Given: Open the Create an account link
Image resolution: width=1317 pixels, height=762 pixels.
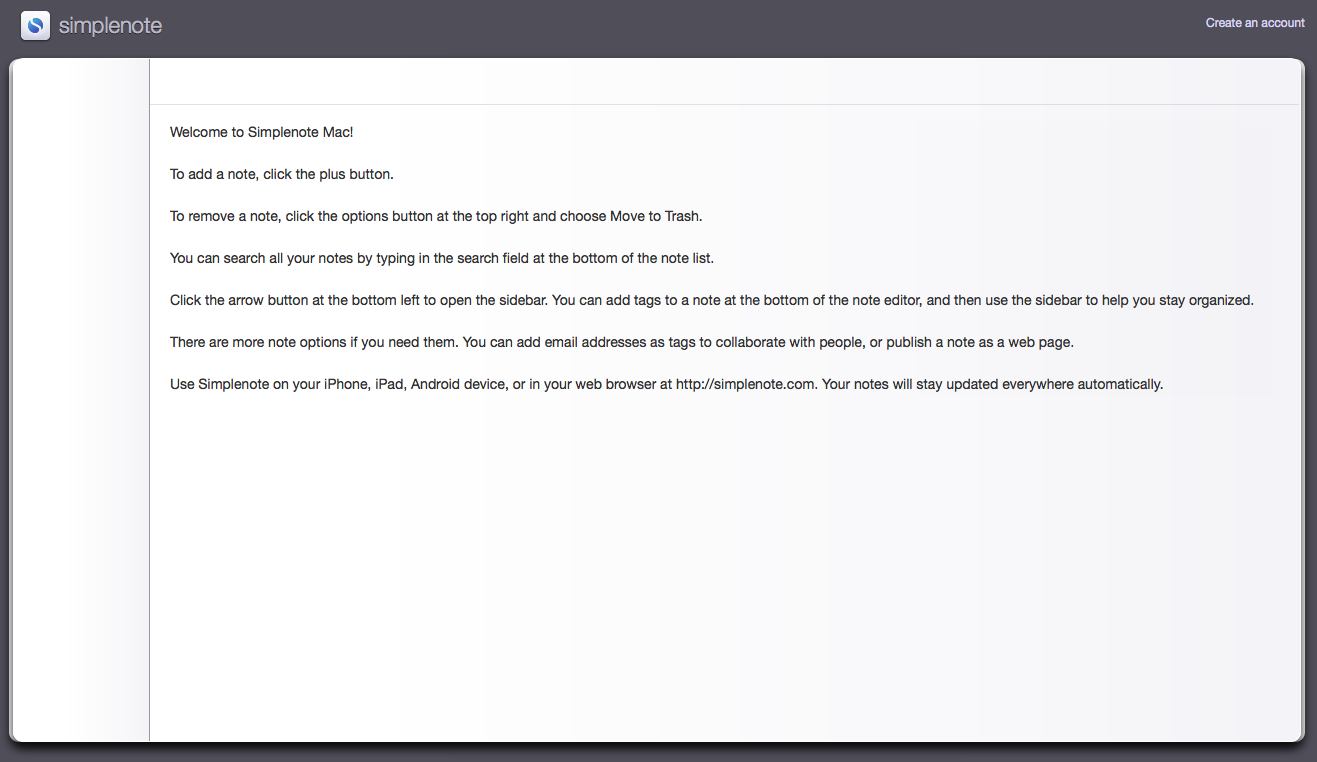Looking at the screenshot, I should 1255,23.
